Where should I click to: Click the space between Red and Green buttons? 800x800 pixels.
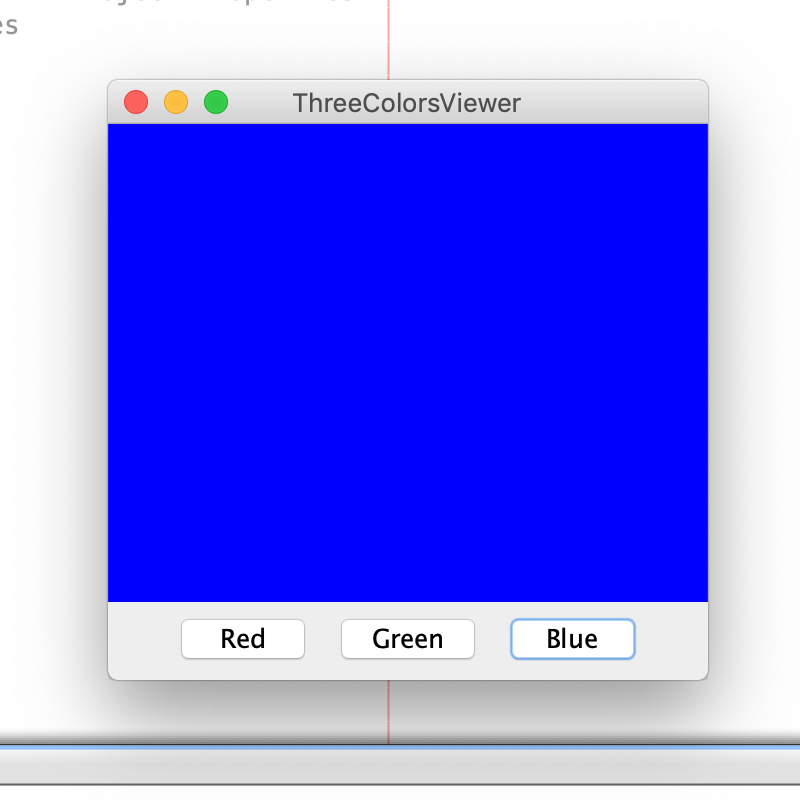322,639
